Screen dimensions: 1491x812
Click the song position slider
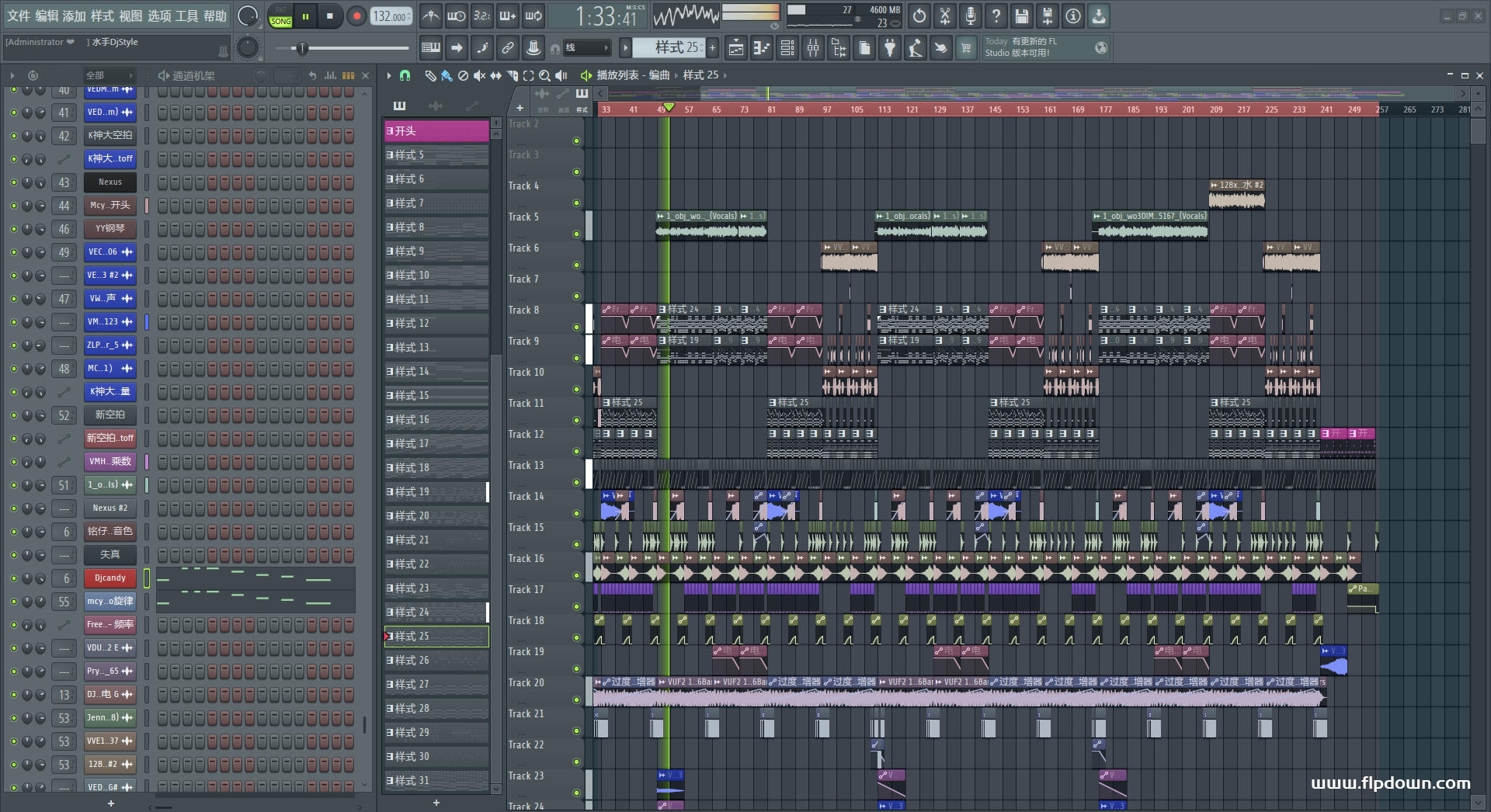303,49
